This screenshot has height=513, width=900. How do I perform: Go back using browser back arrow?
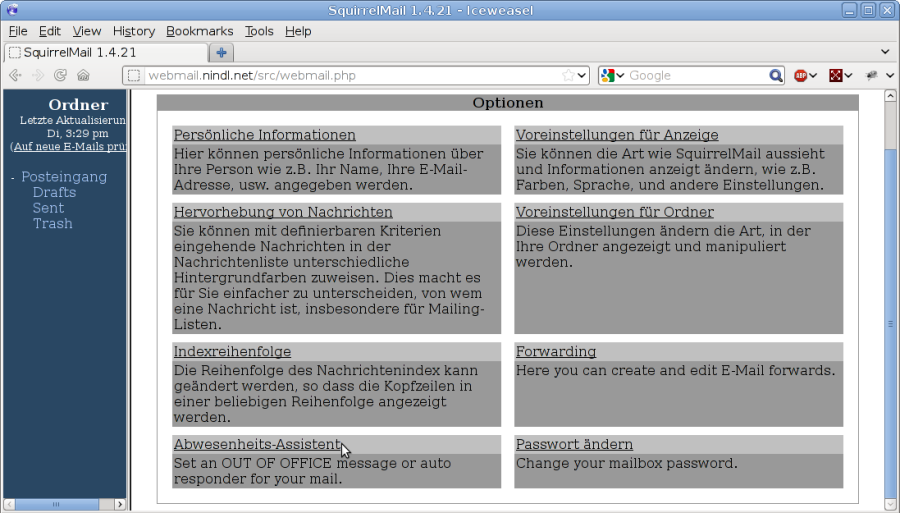click(15, 75)
